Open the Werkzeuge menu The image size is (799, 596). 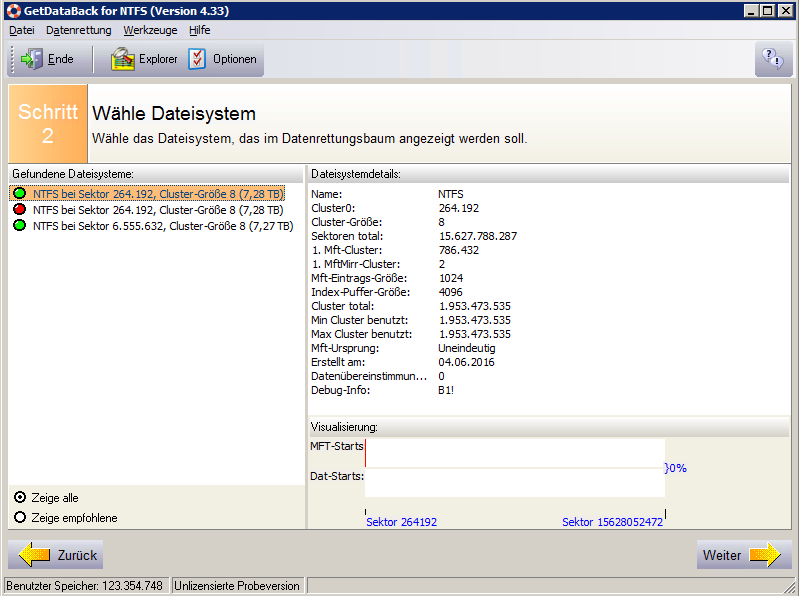(x=150, y=30)
